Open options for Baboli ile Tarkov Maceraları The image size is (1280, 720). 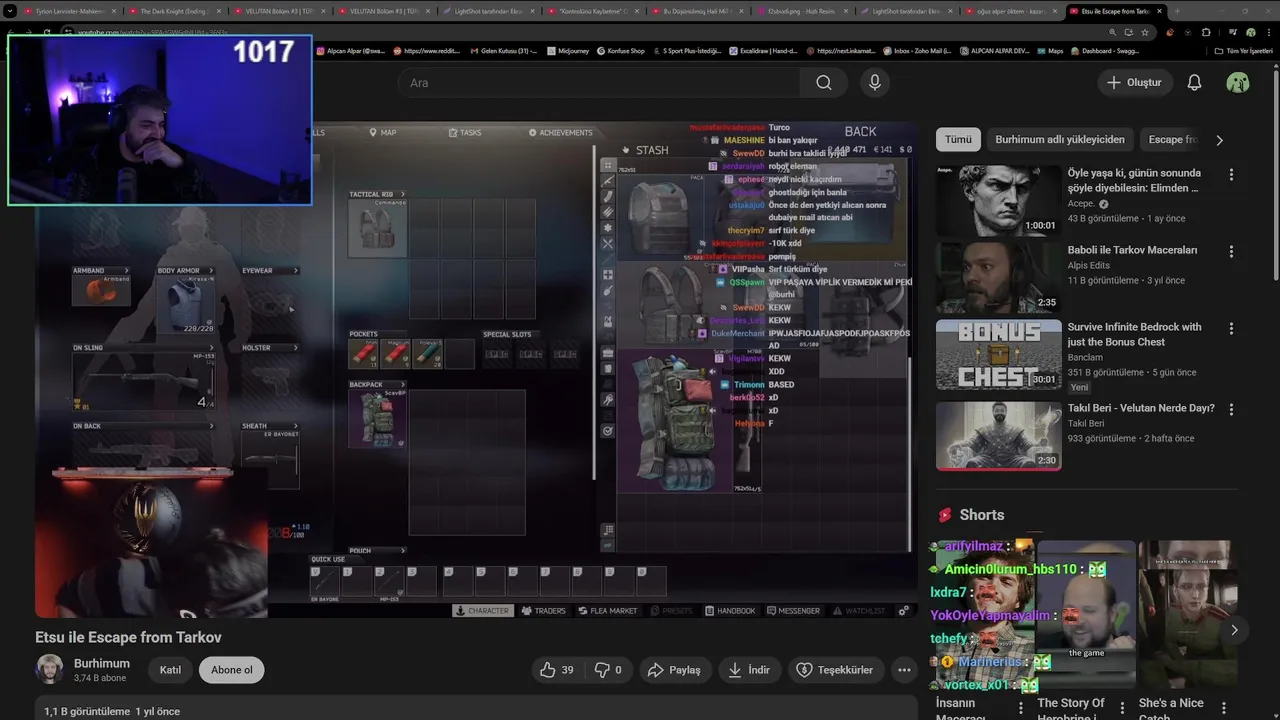1231,251
